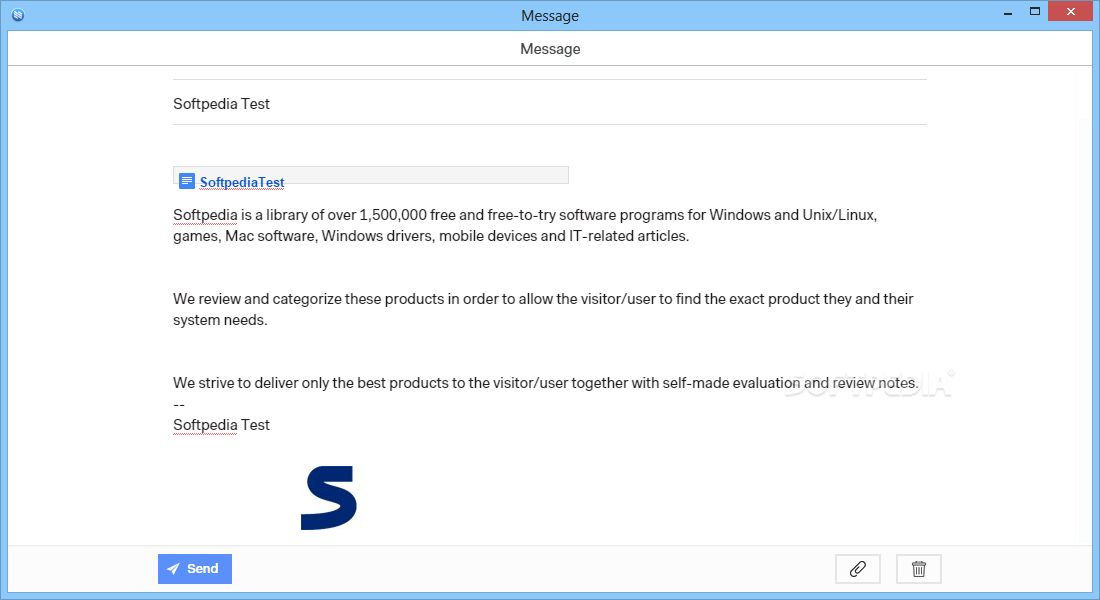The width and height of the screenshot is (1100, 600).
Task: Discard the draft with trash icon
Action: click(918, 568)
